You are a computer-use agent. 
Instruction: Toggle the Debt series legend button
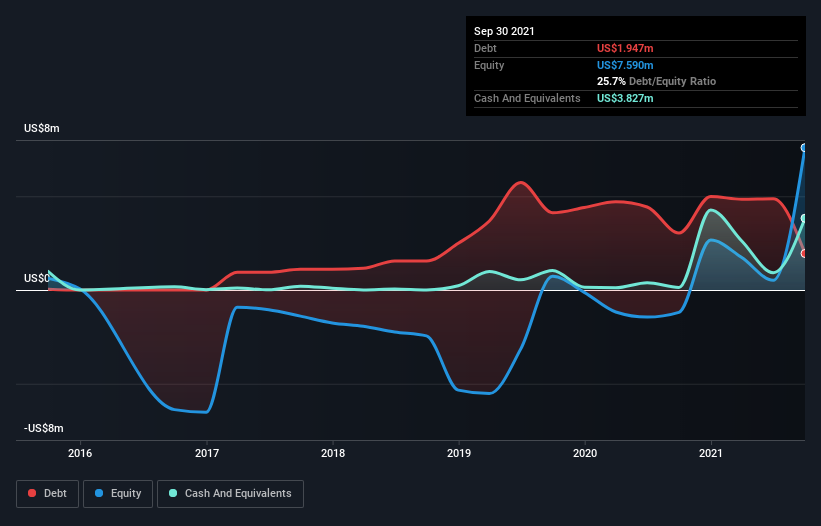[x=48, y=494]
